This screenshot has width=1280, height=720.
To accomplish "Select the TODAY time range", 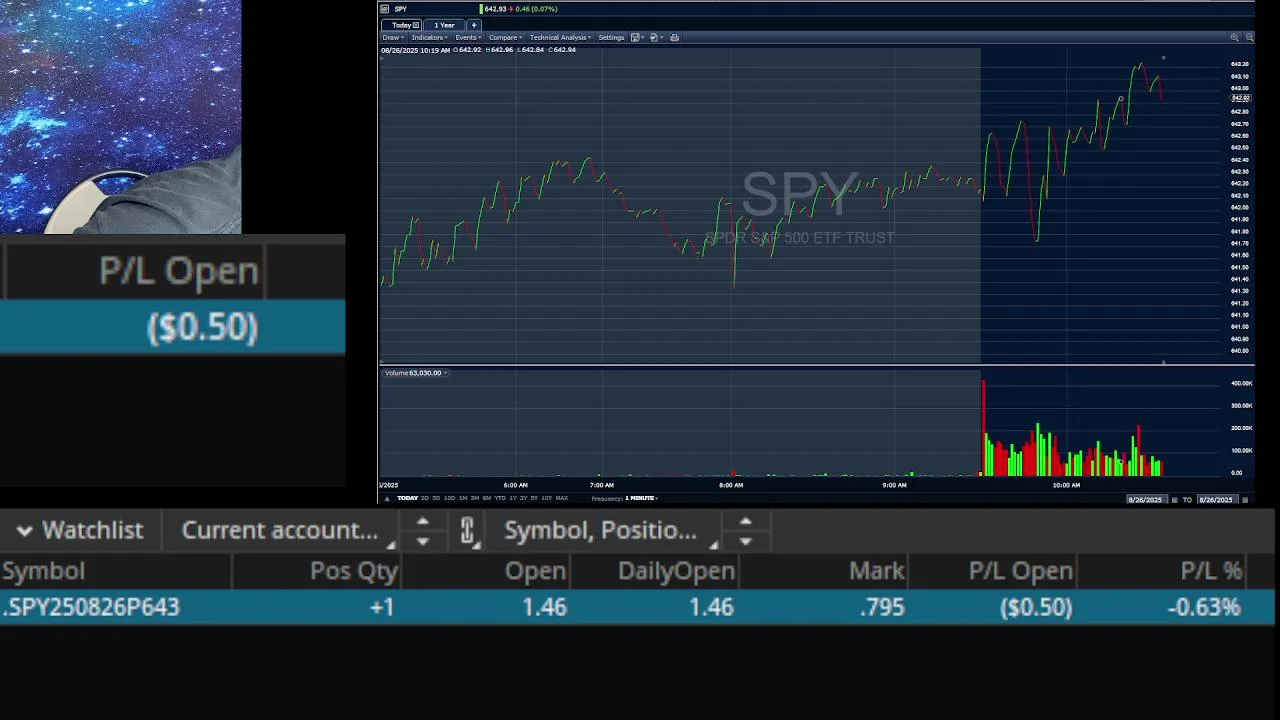I will (407, 498).
